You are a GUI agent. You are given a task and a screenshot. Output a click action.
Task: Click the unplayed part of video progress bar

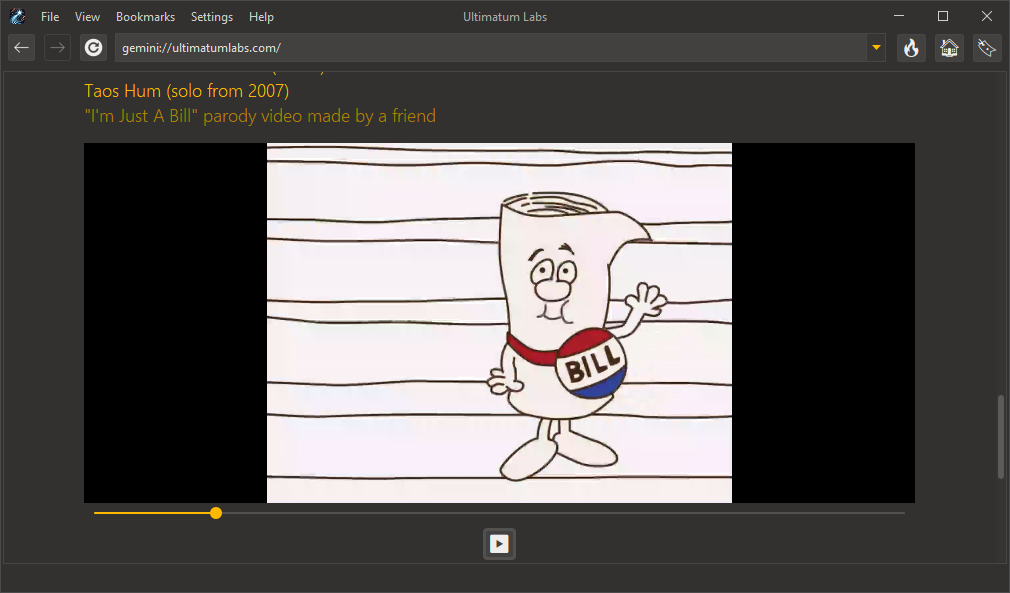pyautogui.click(x=564, y=513)
